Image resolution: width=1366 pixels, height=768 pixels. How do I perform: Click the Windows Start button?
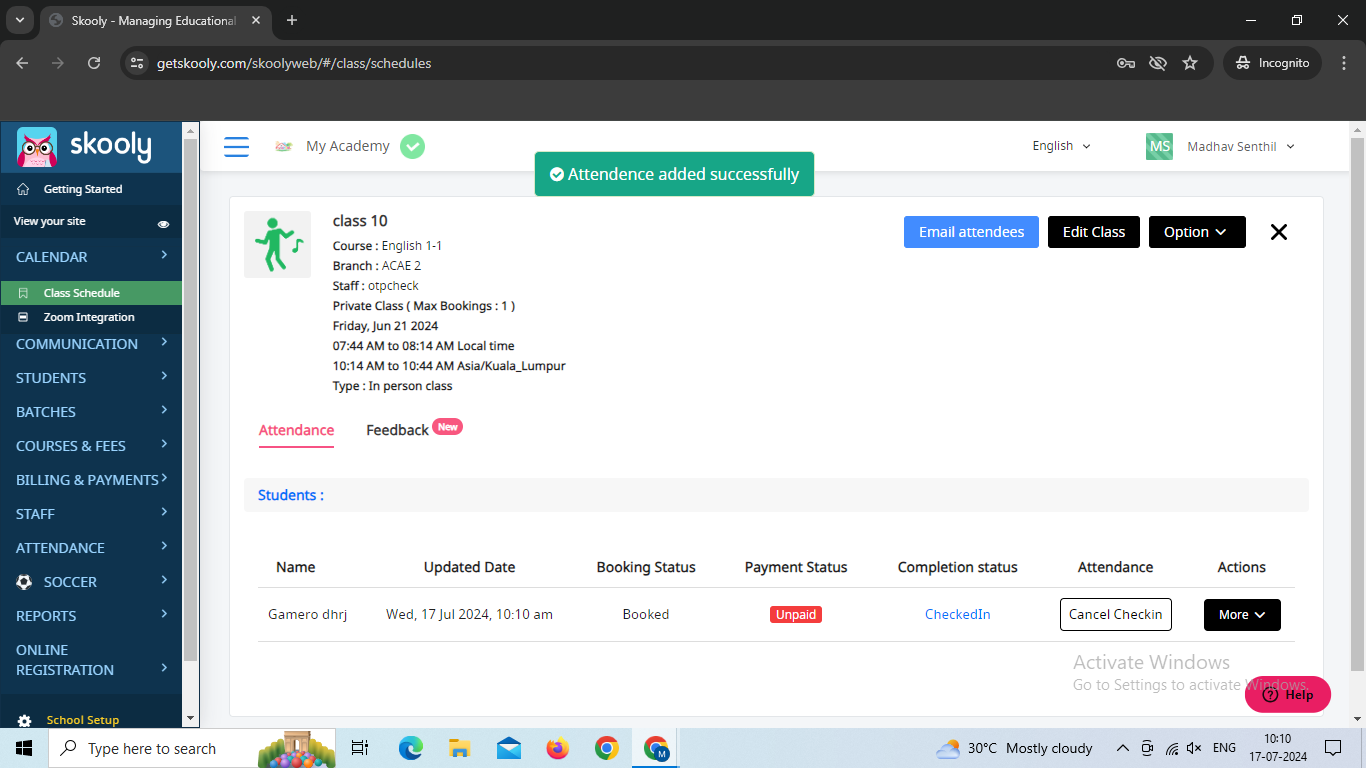(24, 748)
